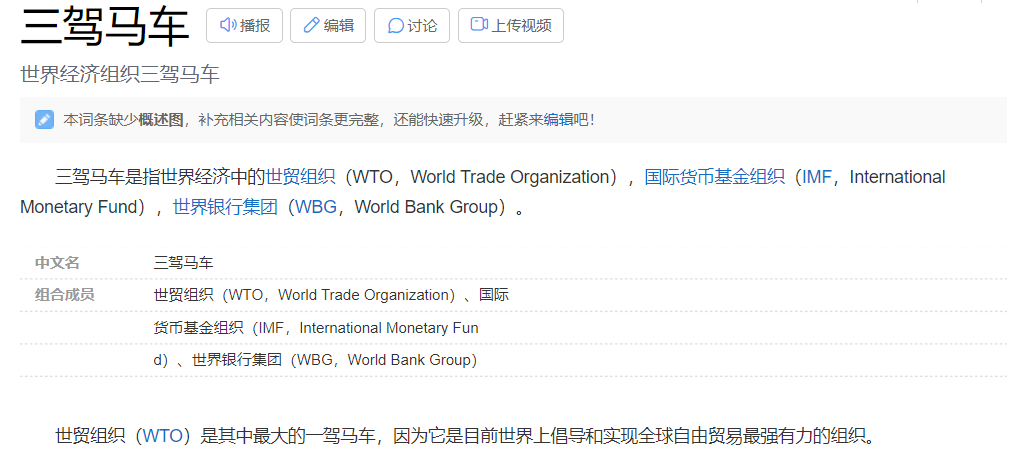Click the 组合成员 label in the info table
This screenshot has width=1023, height=460.
pyautogui.click(x=65, y=295)
